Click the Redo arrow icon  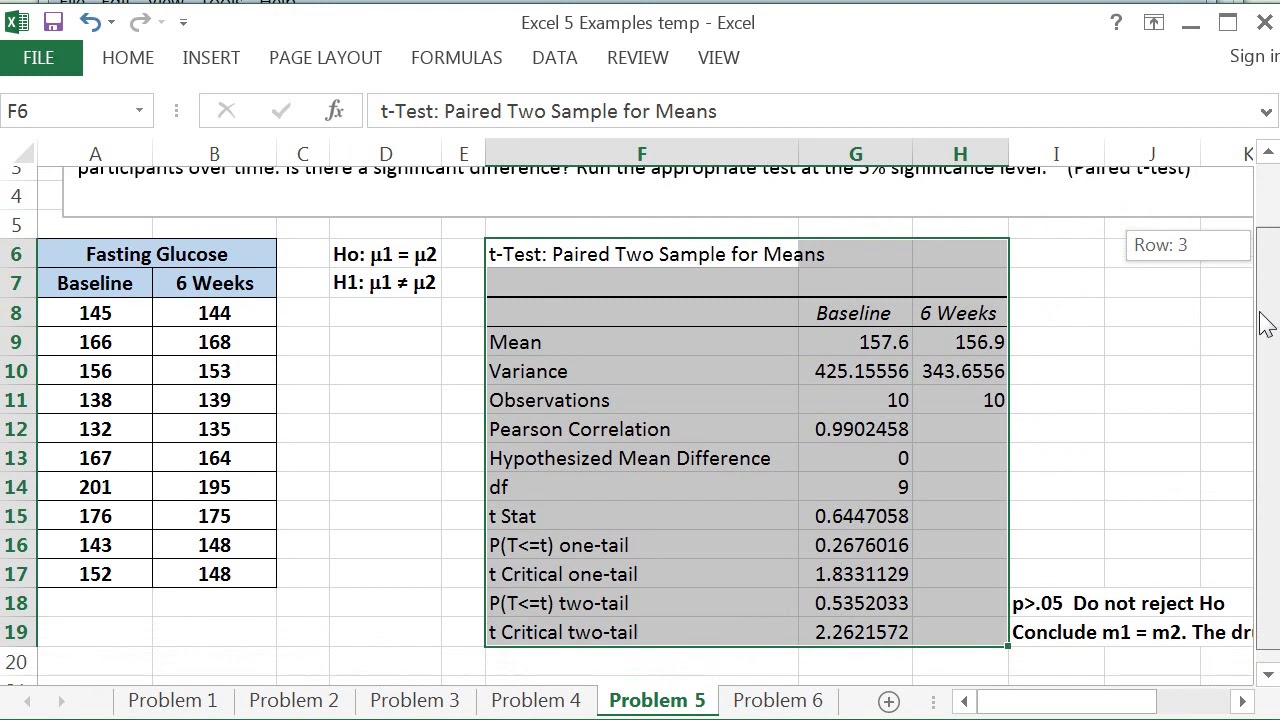pyautogui.click(x=140, y=22)
